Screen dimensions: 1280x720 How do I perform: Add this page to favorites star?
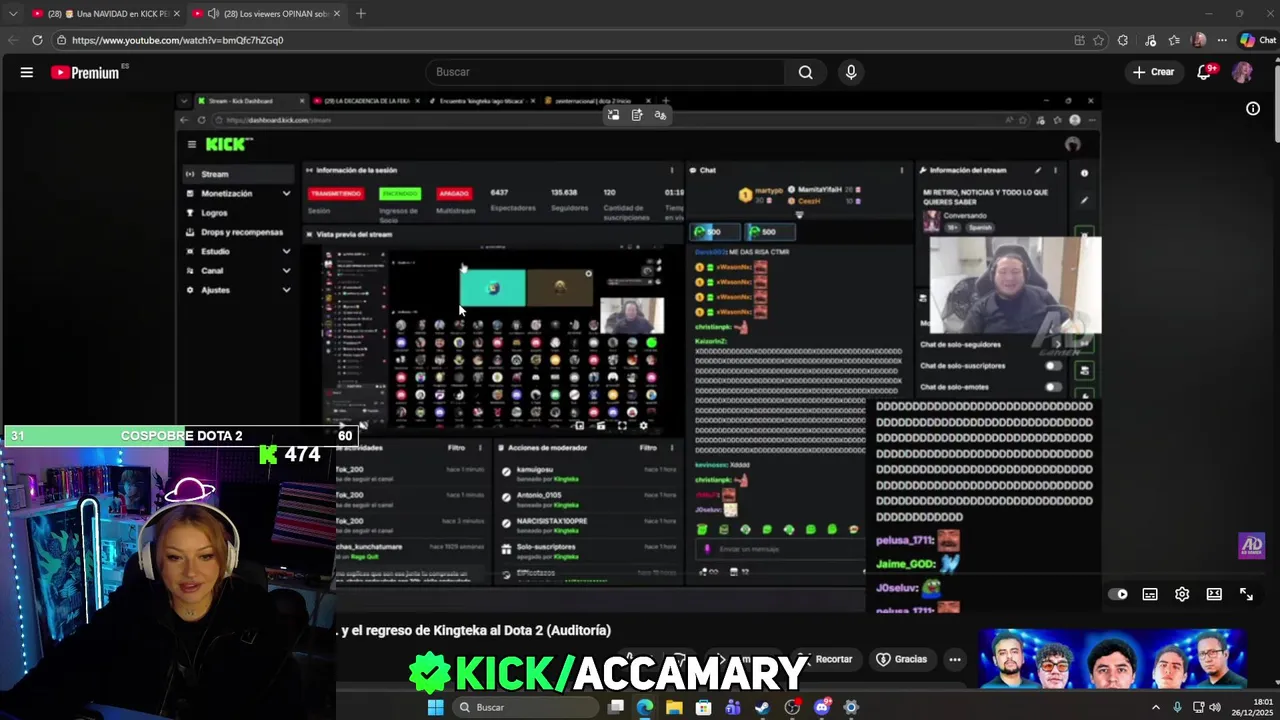coord(1098,40)
